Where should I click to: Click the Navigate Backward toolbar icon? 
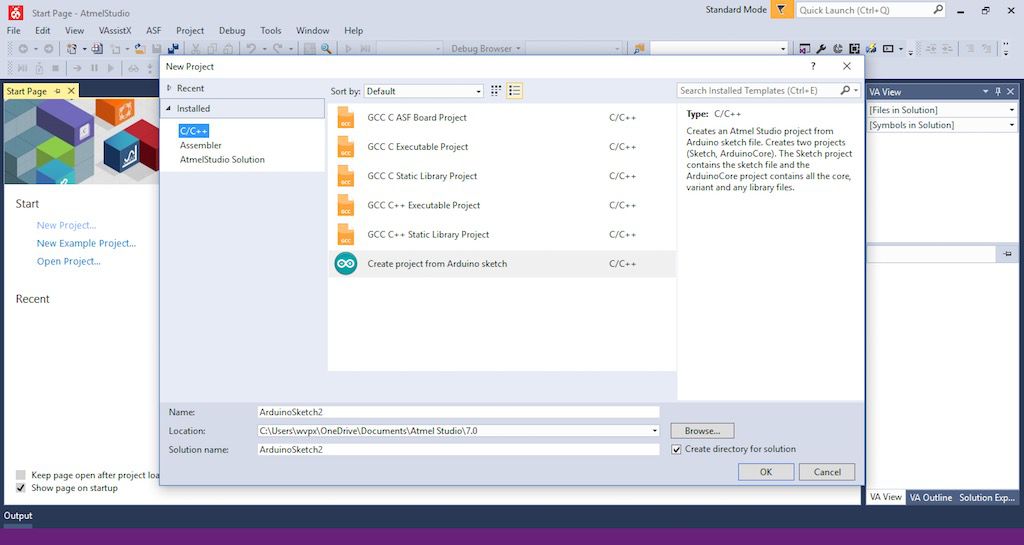23,49
